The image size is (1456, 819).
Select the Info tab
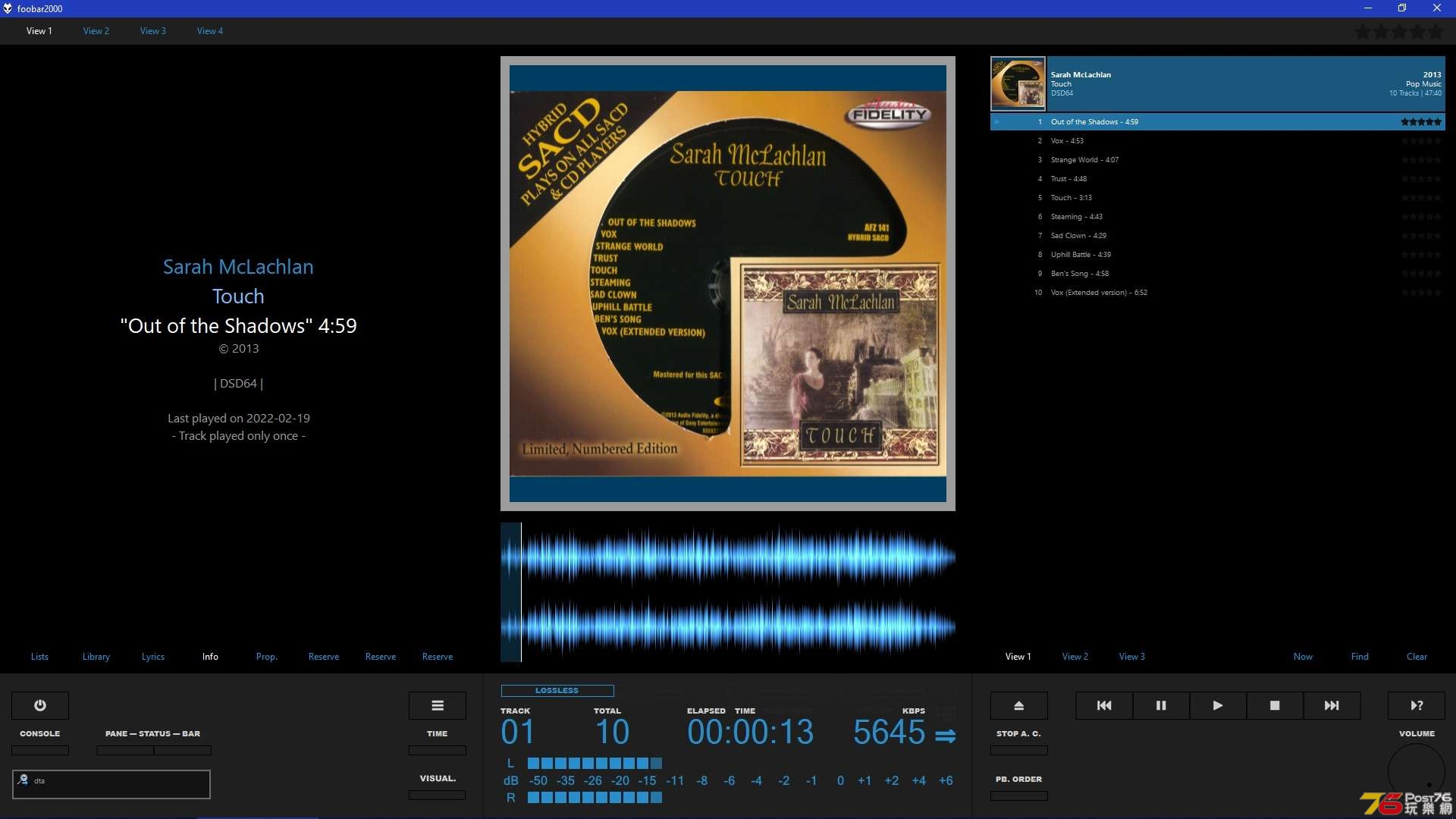(x=210, y=657)
